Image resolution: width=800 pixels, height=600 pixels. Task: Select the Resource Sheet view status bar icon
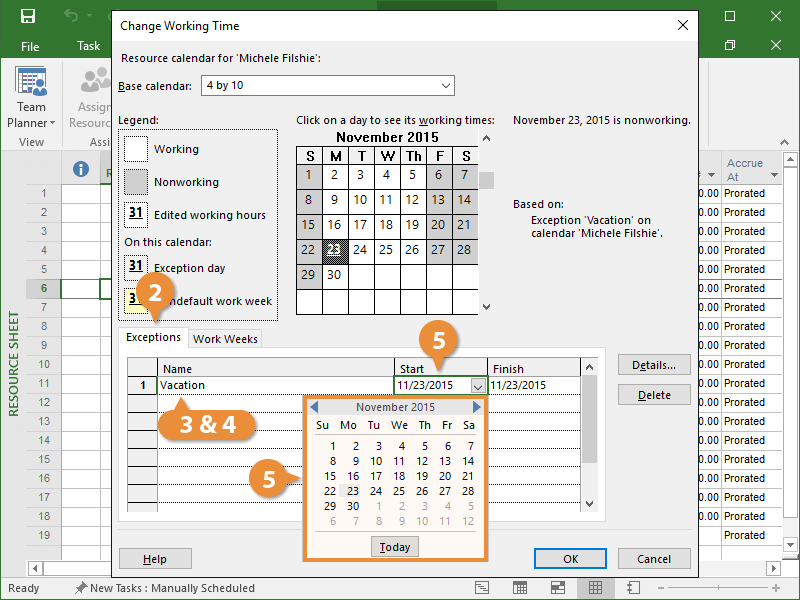click(595, 588)
